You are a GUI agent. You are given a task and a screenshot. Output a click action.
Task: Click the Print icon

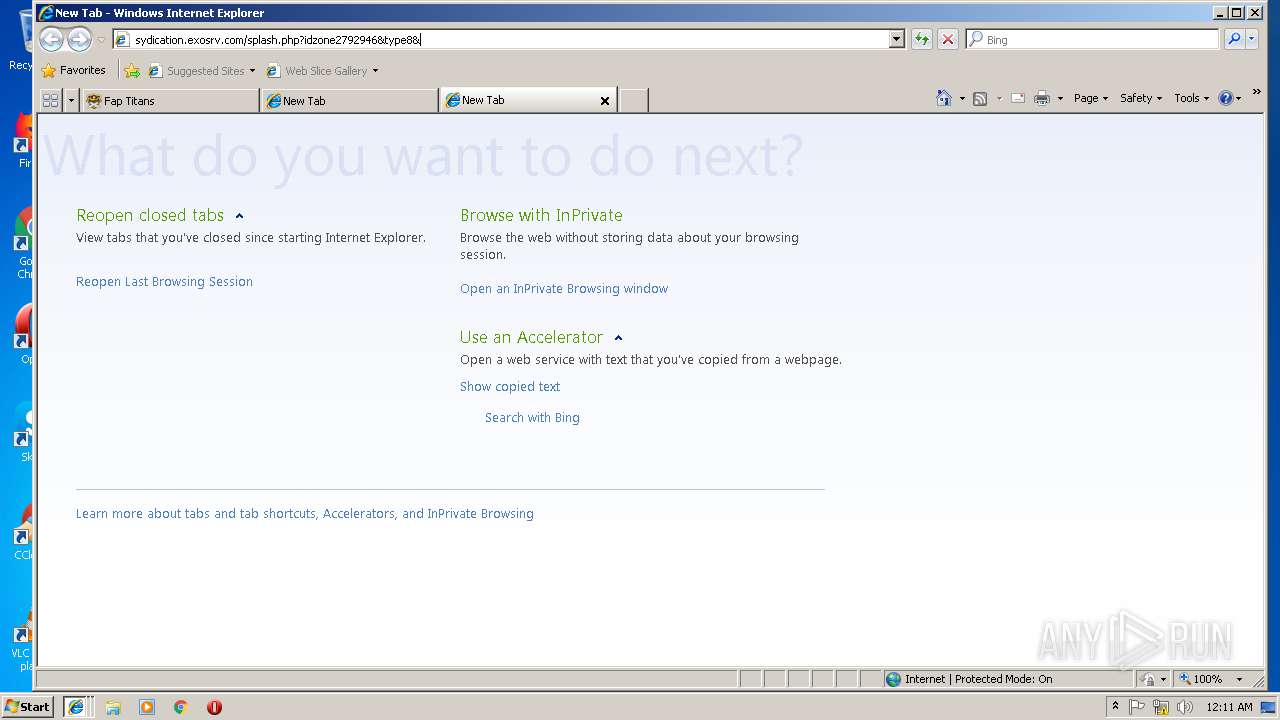click(1042, 98)
